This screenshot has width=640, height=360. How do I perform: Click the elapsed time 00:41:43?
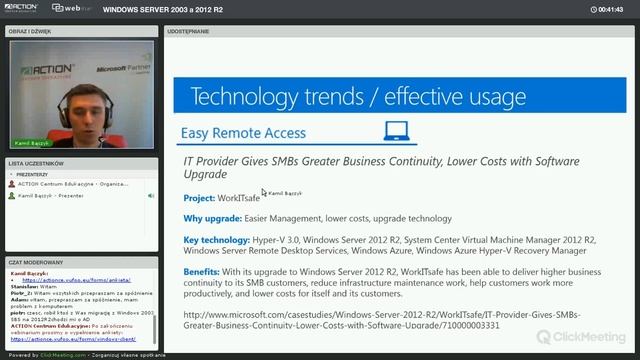pos(611,9)
